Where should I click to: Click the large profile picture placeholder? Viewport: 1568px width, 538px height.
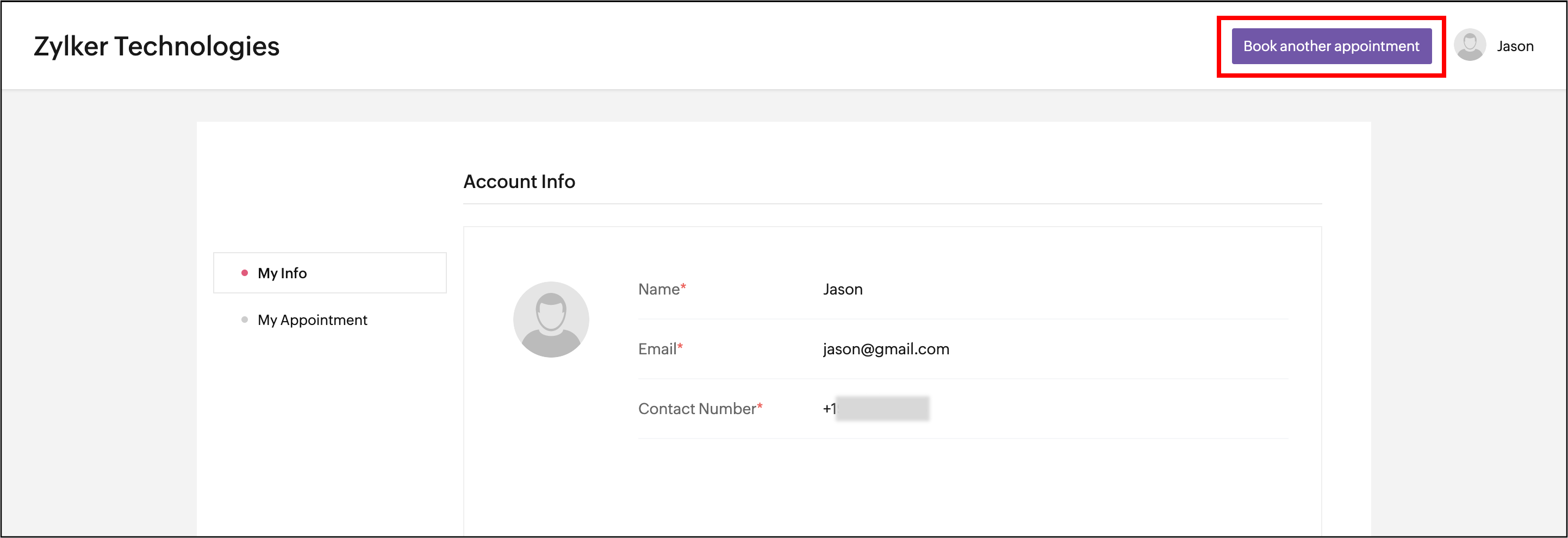(550, 320)
